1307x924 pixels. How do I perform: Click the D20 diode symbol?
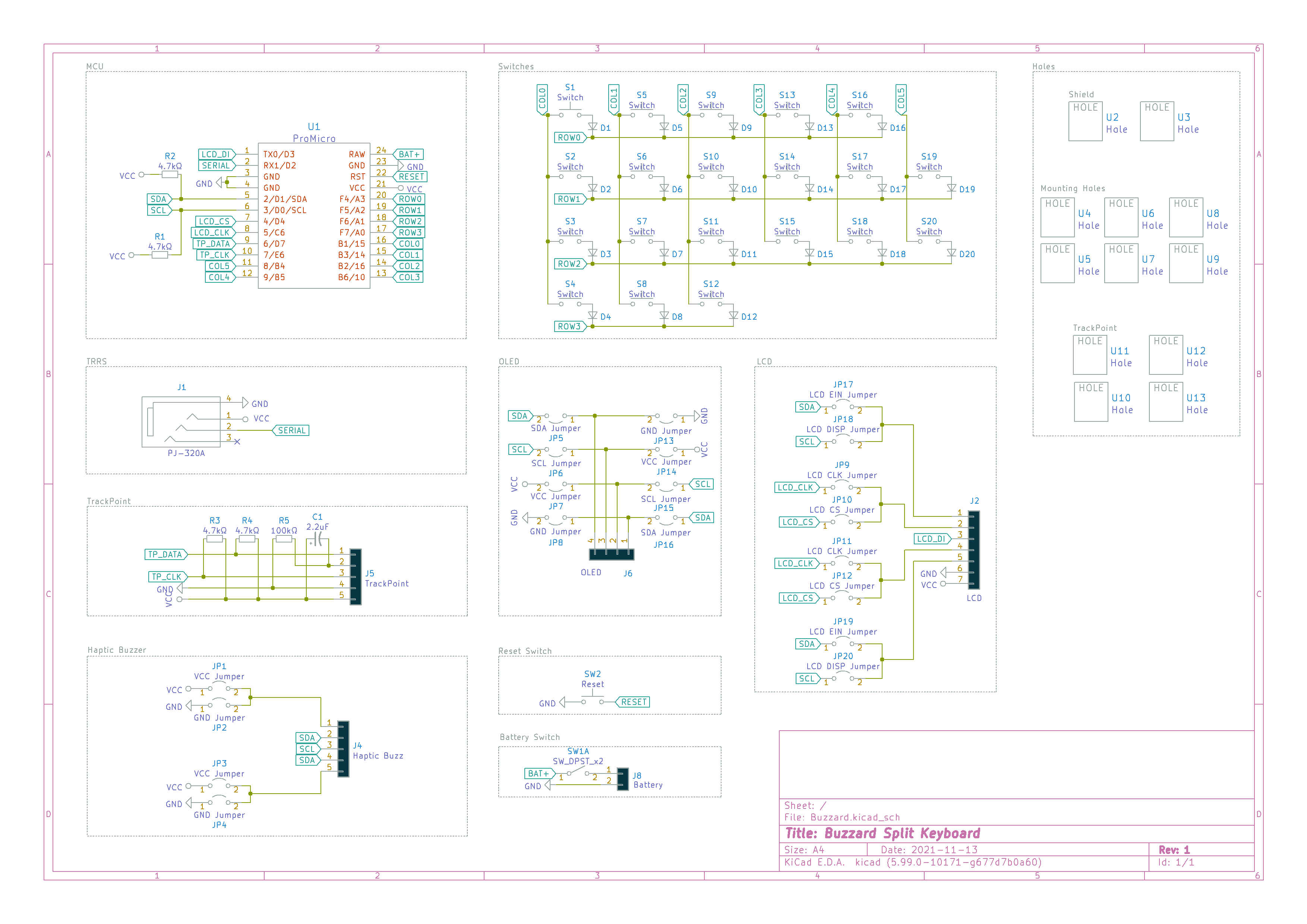tap(951, 253)
